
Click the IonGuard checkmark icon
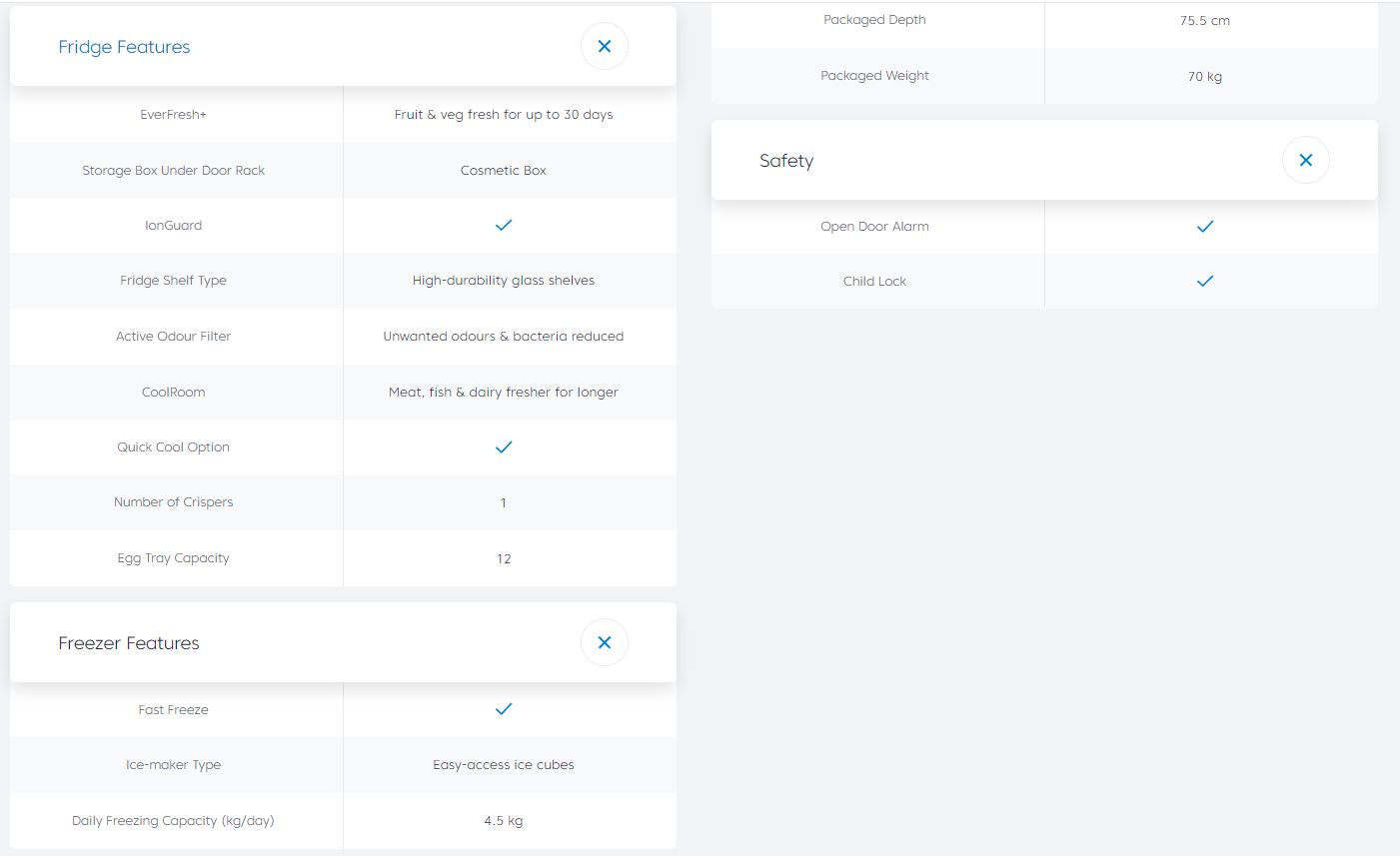[x=504, y=226]
